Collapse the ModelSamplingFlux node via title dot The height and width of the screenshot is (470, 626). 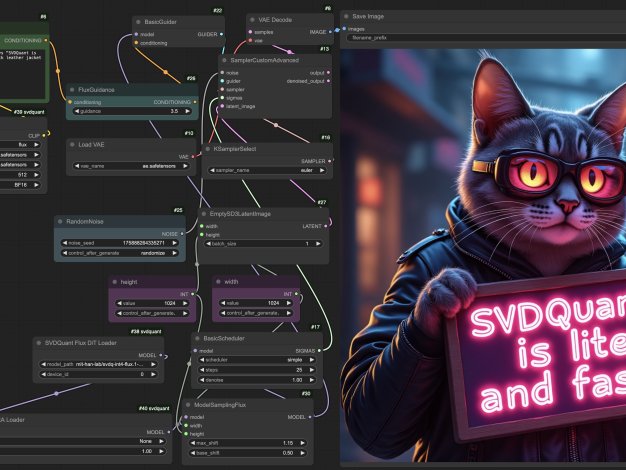[188, 405]
